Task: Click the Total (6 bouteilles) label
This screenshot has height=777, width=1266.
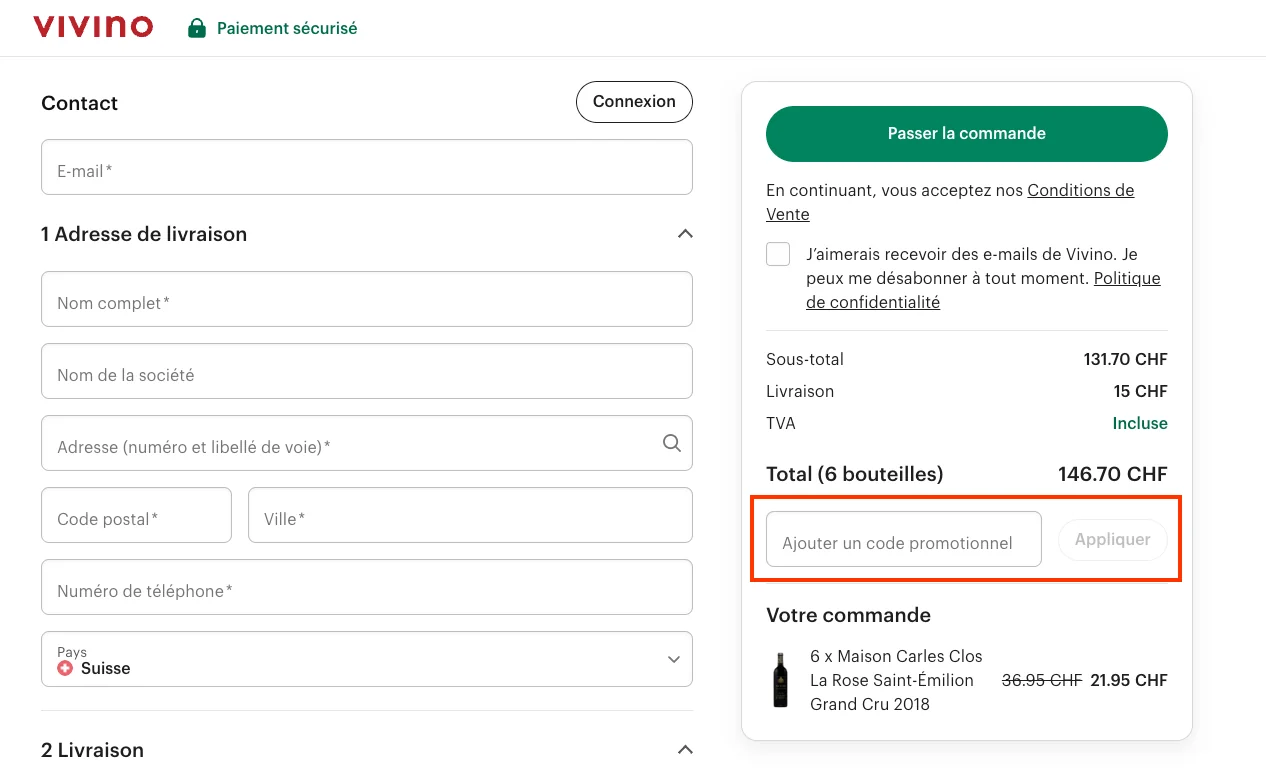Action: [854, 474]
